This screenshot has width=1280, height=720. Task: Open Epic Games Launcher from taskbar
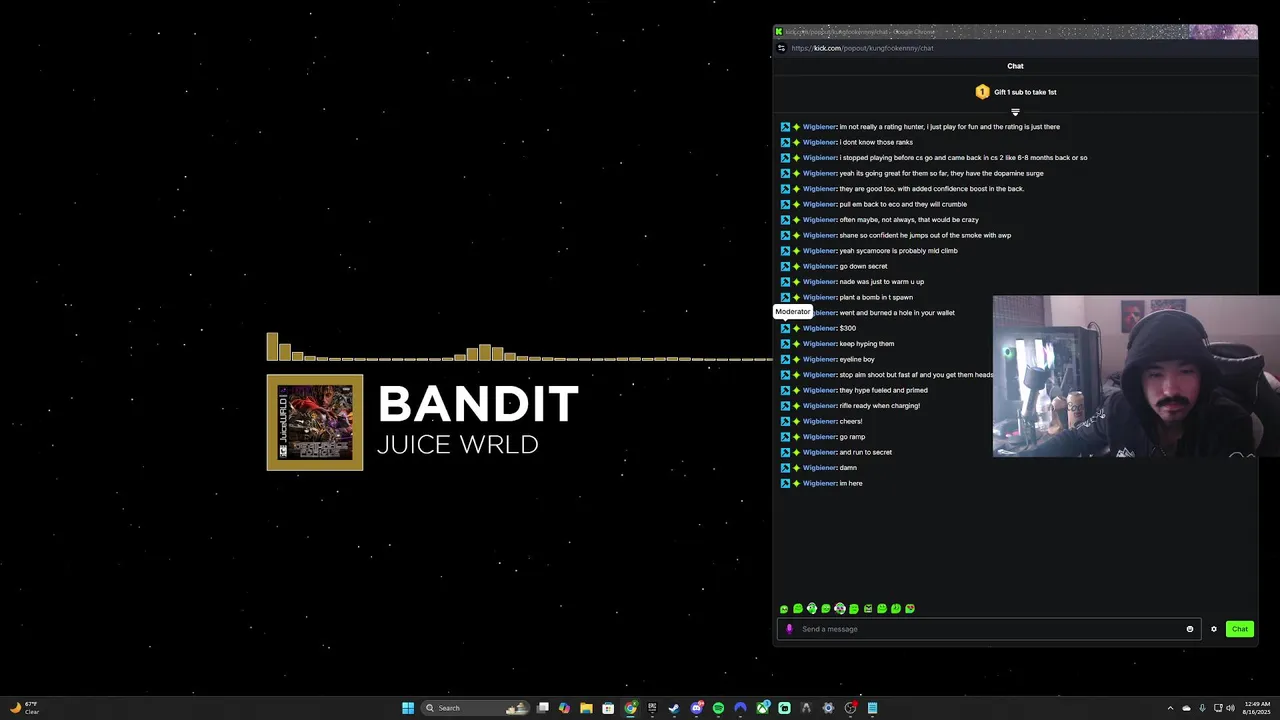pos(652,708)
